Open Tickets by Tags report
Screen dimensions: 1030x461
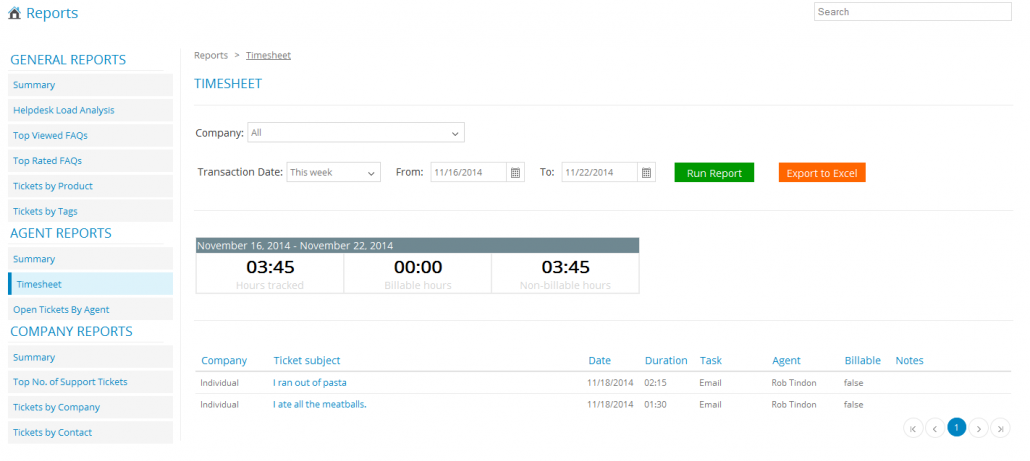[x=91, y=211]
